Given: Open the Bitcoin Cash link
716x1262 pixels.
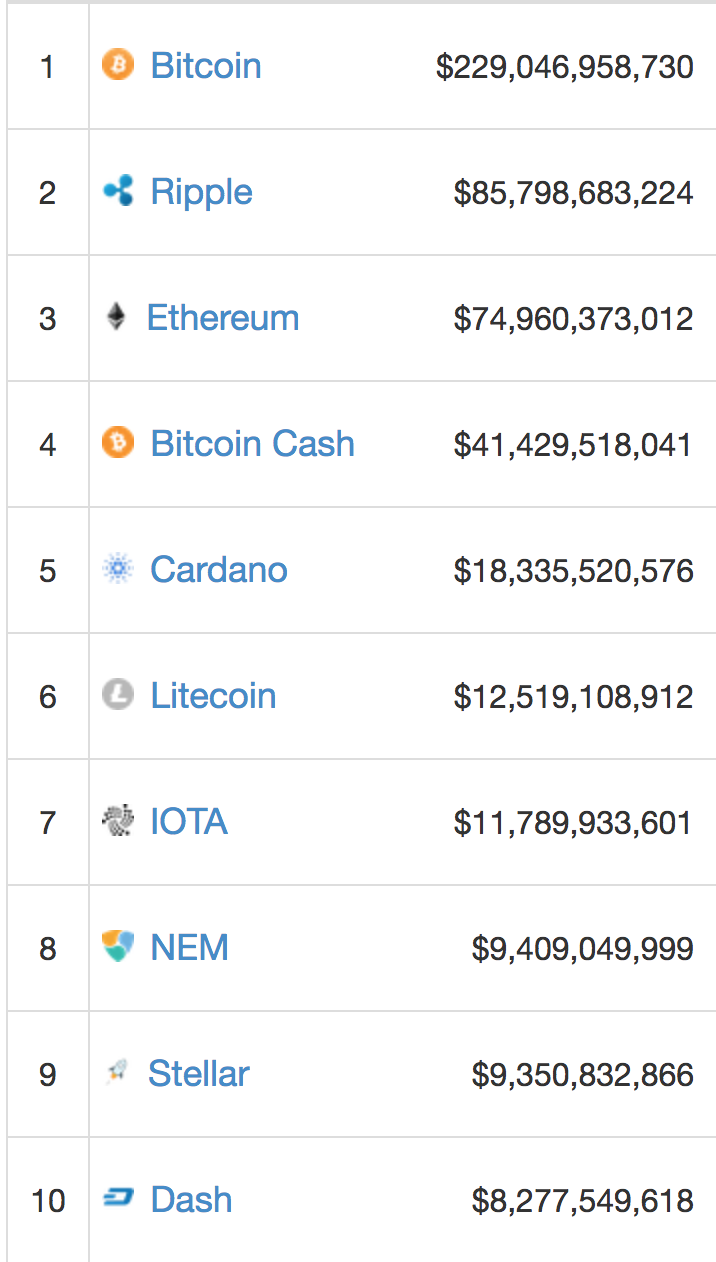Looking at the screenshot, I should tap(252, 444).
